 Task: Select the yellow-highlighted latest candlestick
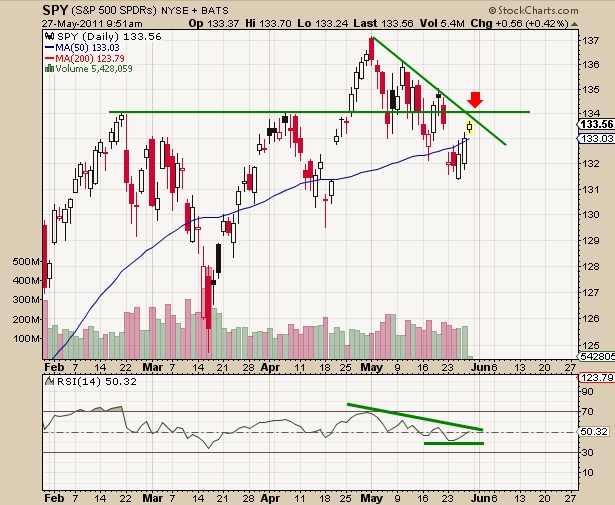click(469, 127)
